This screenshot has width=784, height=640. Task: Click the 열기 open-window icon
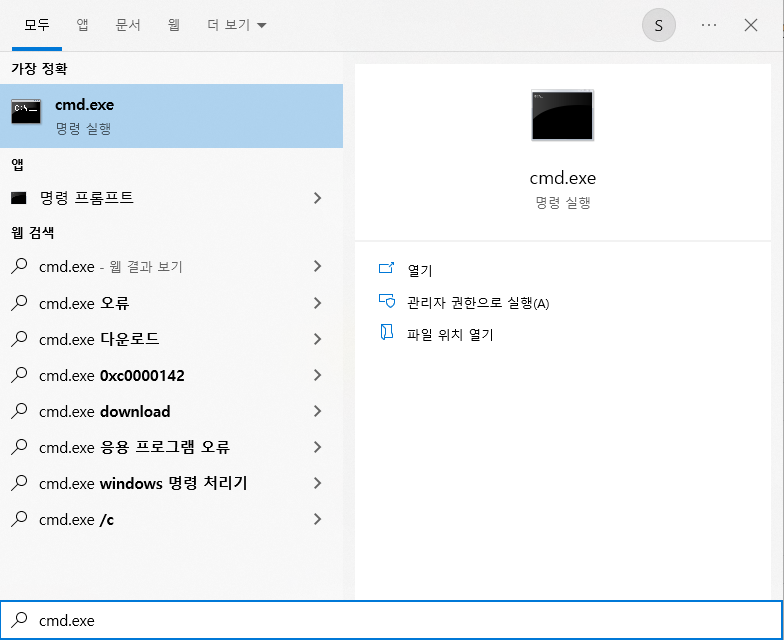click(x=386, y=268)
